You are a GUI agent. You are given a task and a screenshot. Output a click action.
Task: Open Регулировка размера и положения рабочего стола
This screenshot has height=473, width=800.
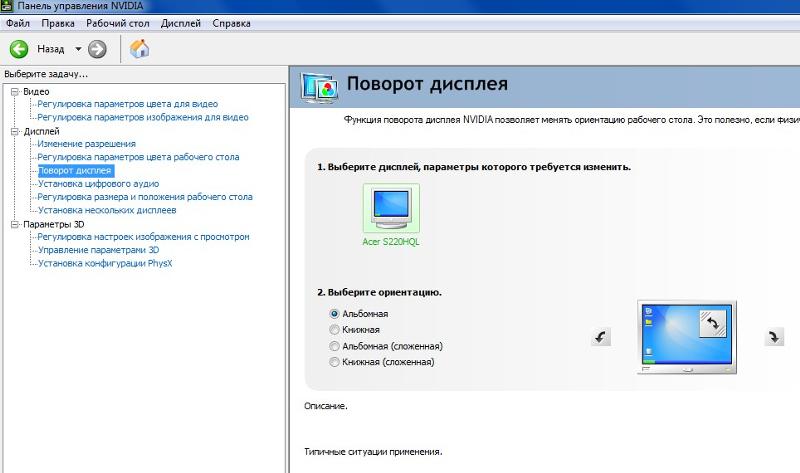(x=145, y=197)
